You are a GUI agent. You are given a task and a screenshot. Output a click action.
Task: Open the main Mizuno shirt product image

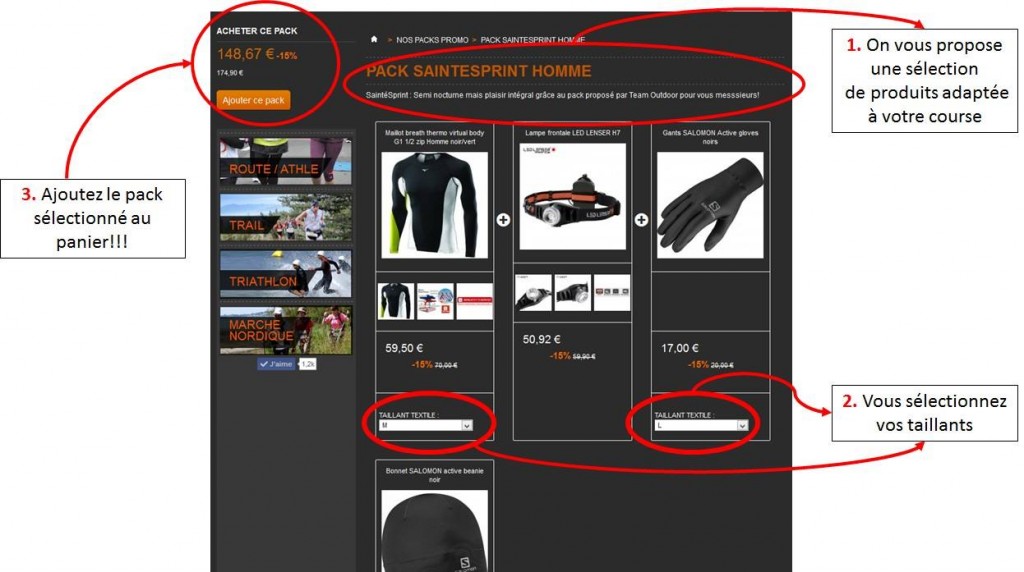pyautogui.click(x=434, y=205)
